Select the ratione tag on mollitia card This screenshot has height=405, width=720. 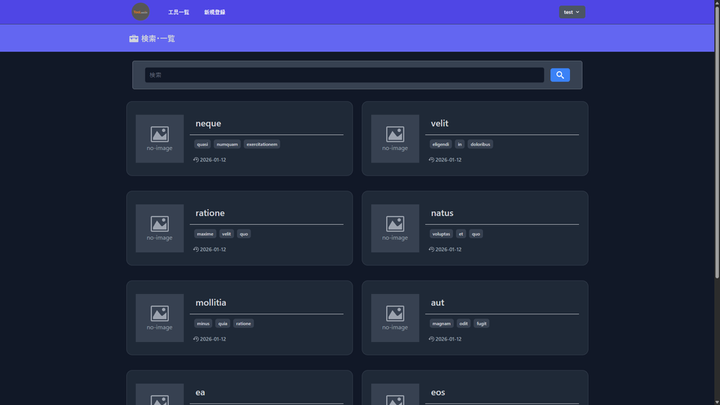243,323
